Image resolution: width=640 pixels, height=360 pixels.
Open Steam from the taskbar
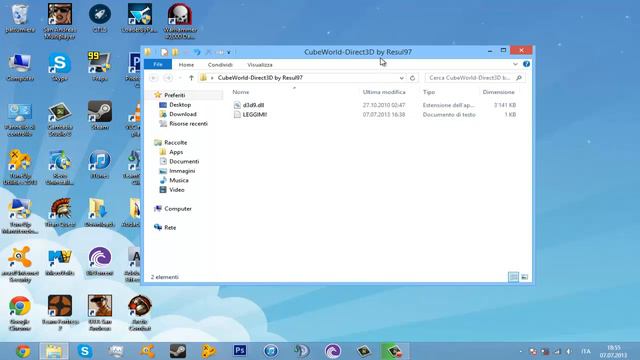(178, 351)
